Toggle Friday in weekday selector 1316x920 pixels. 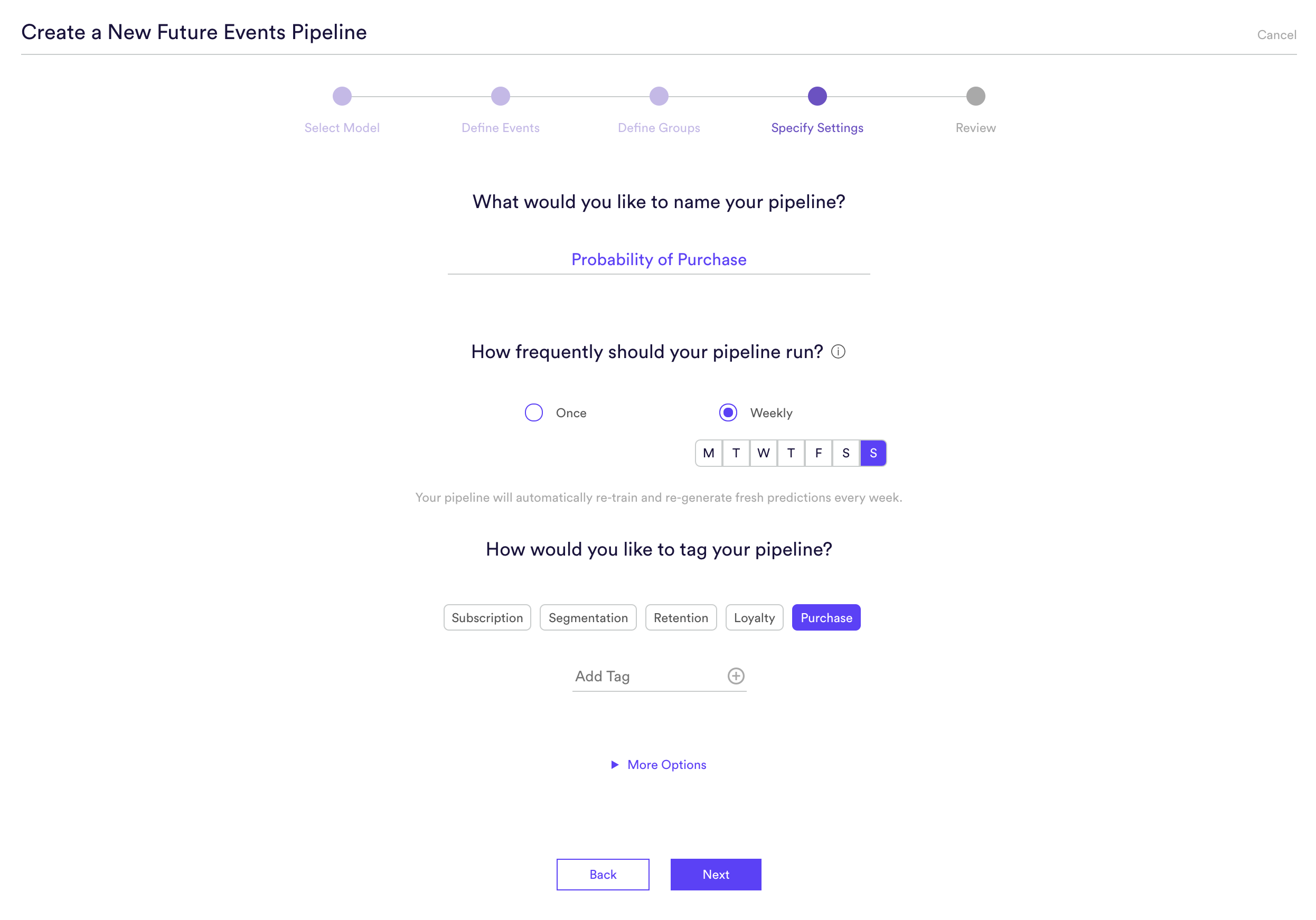pos(819,454)
